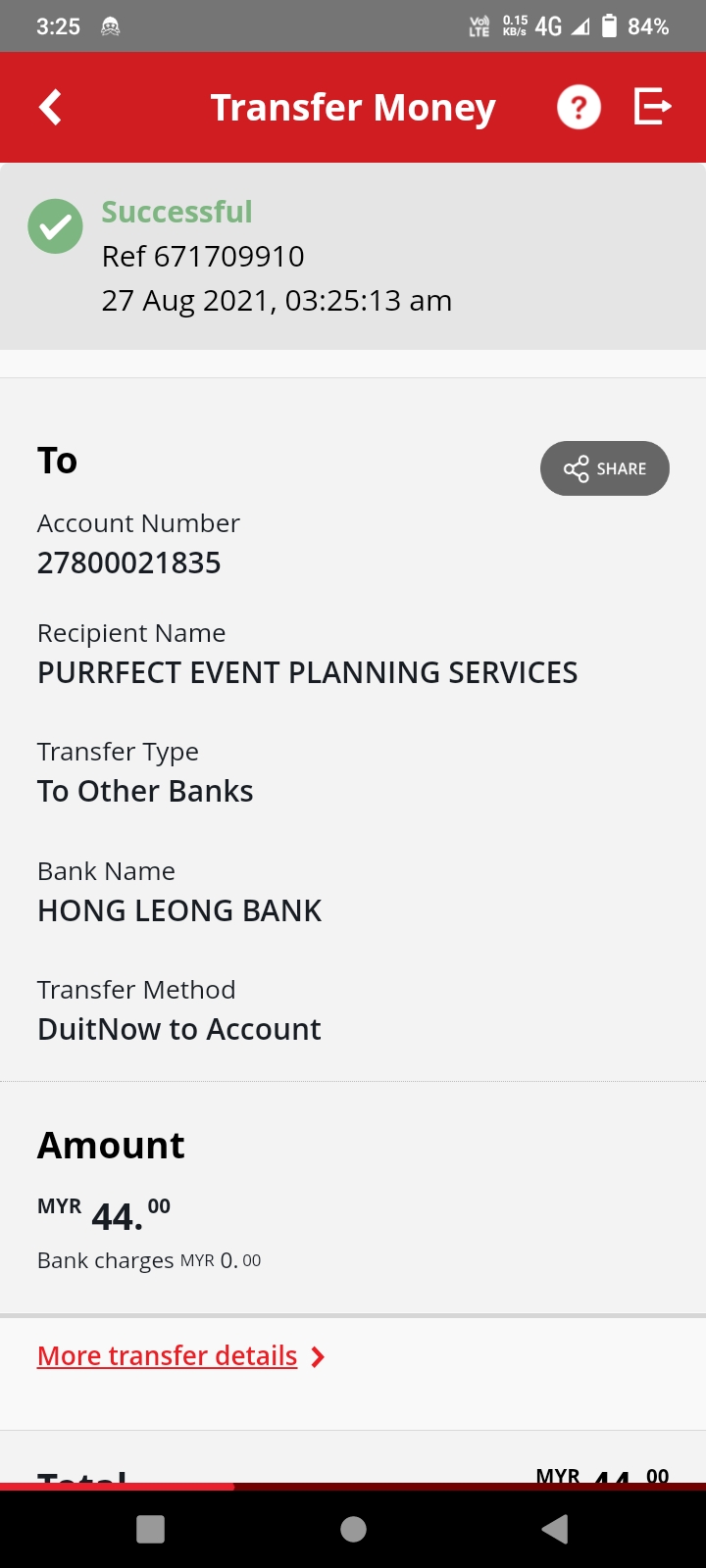Tap the SHARE button label

tap(622, 468)
